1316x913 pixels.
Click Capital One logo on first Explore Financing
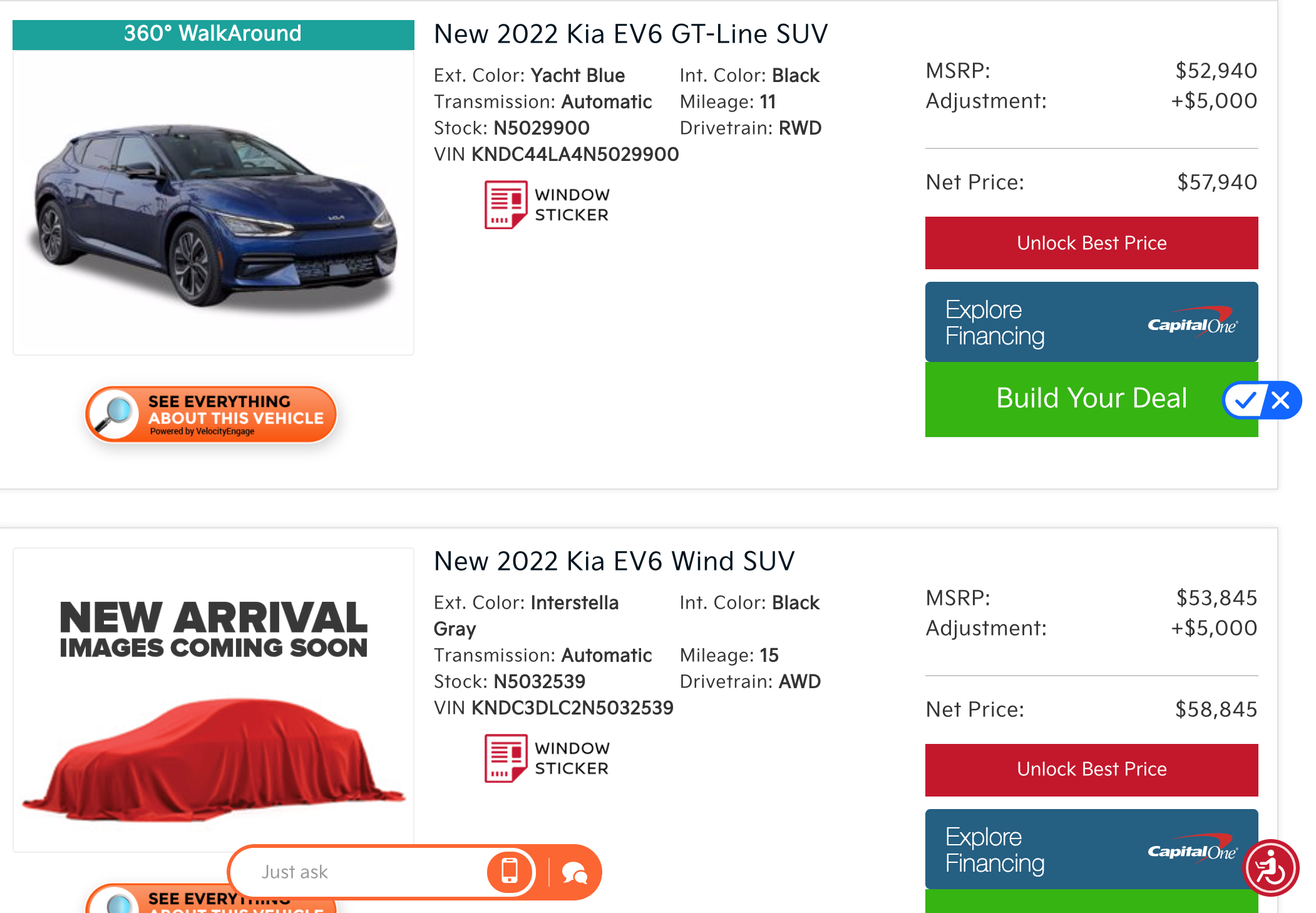(x=1192, y=323)
